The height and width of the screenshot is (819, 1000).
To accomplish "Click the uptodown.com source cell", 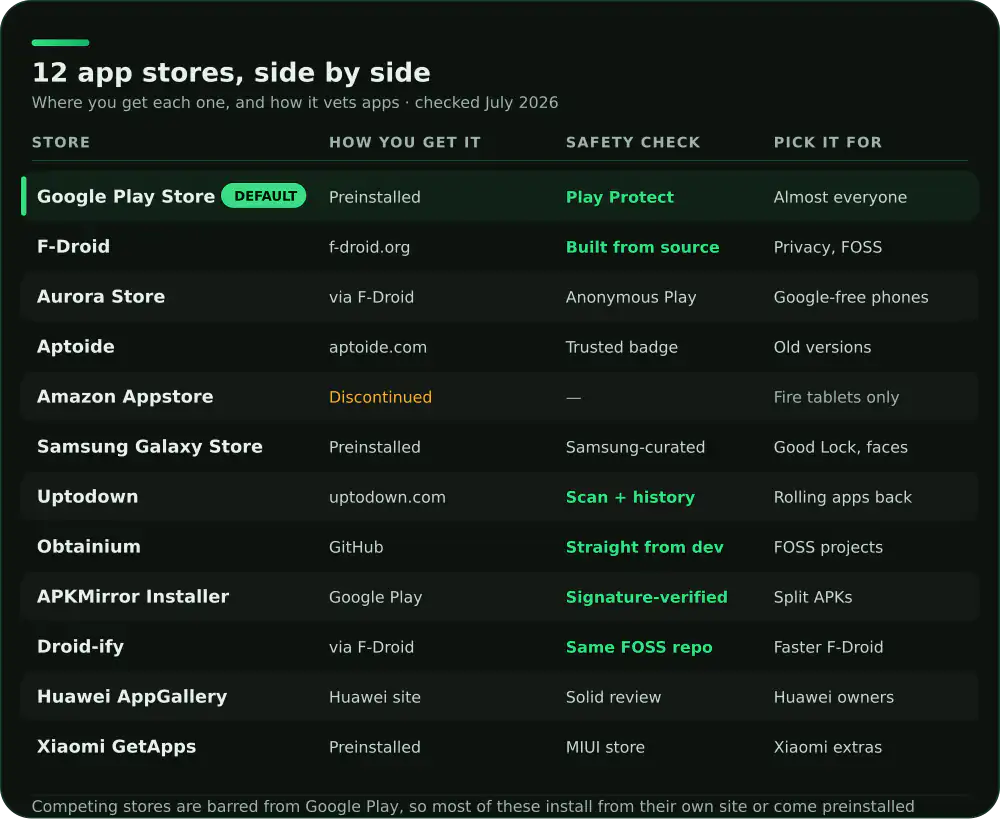I will (x=387, y=497).
